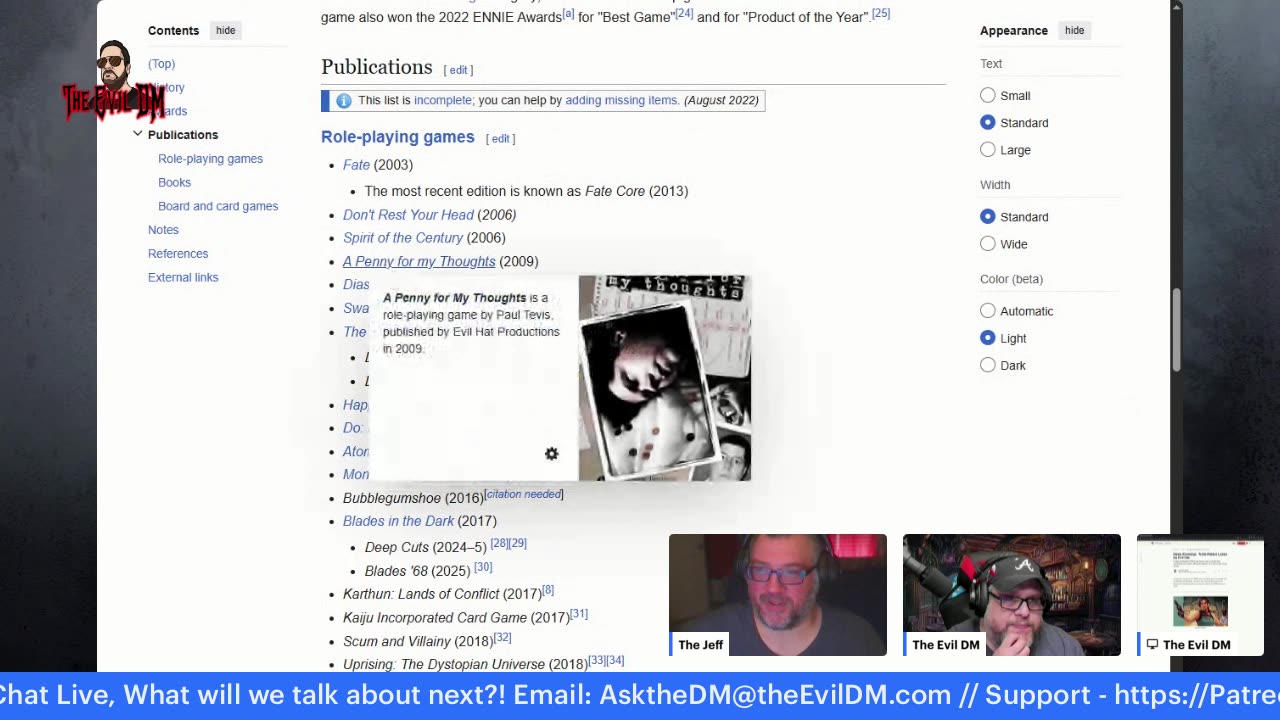The height and width of the screenshot is (720, 1280).
Task: Open citation [30] after Blades '68
Action: (483, 567)
